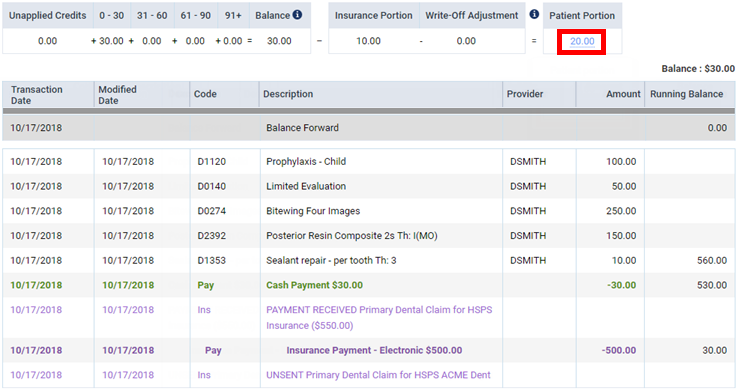
Task: Click the info icon beside Write-Off Adjustment
Action: (x=534, y=14)
